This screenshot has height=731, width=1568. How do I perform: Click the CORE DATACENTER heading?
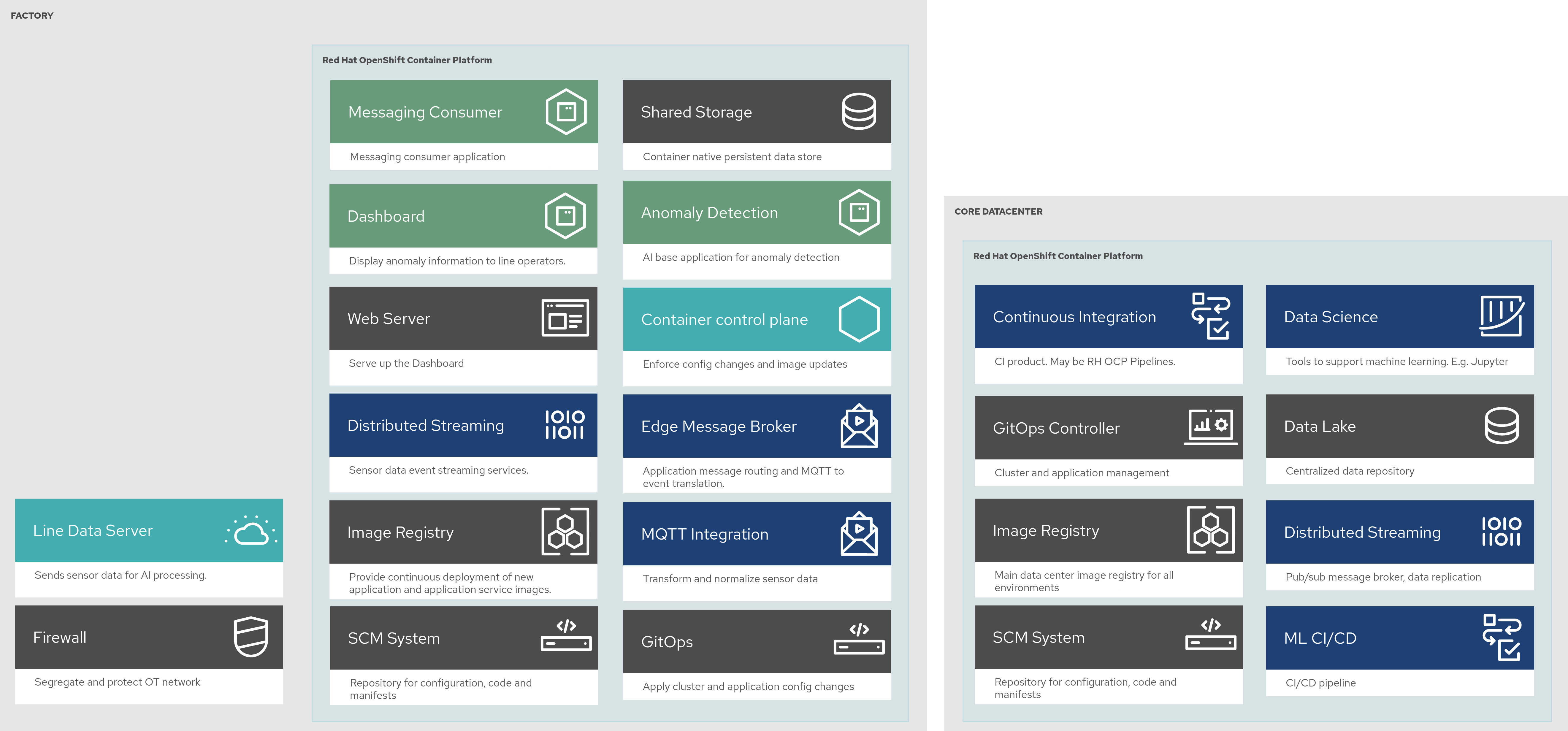[x=998, y=211]
